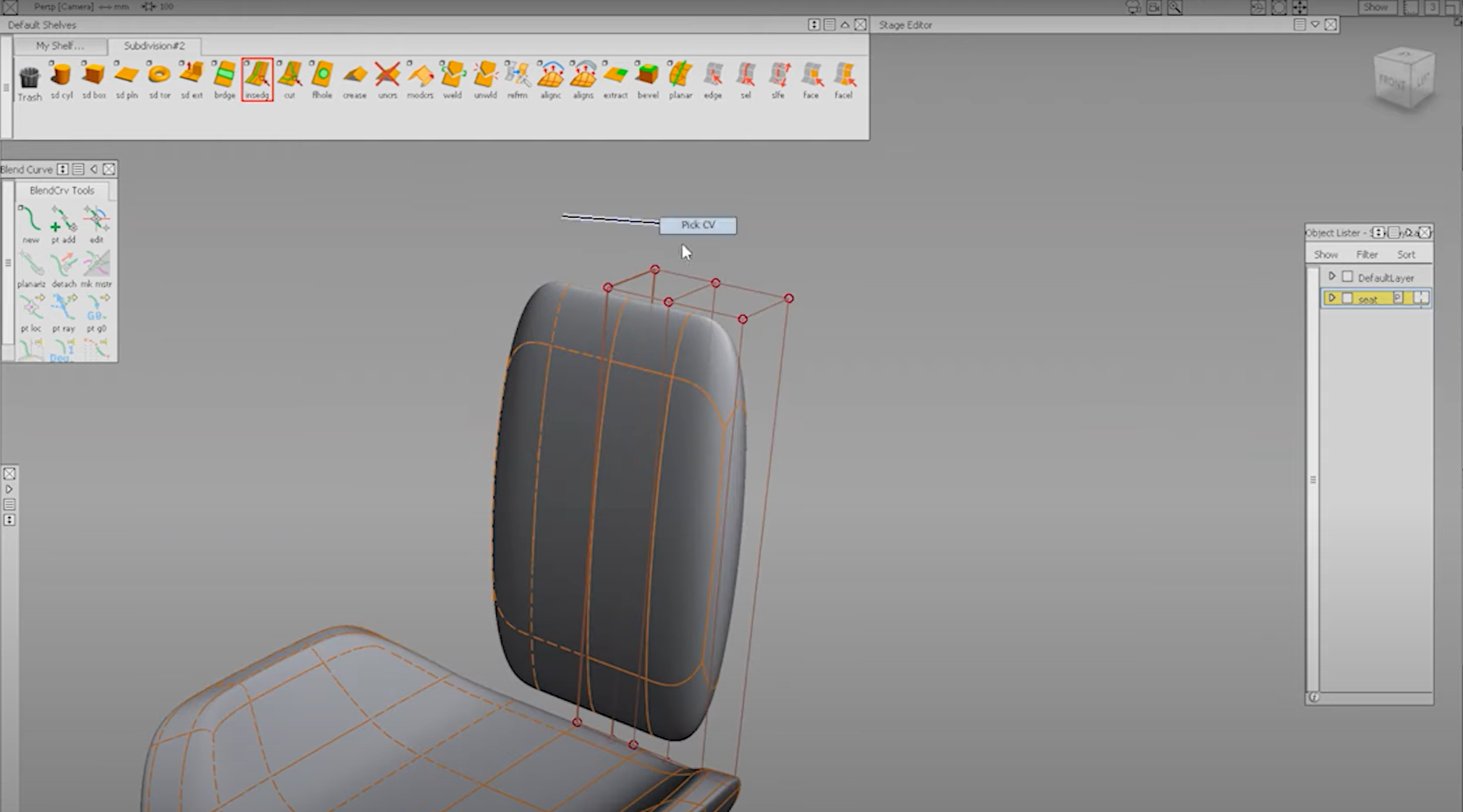Screen dimensions: 1463x812
Task: Open the Sort menu in Object Lister
Action: 1407,255
